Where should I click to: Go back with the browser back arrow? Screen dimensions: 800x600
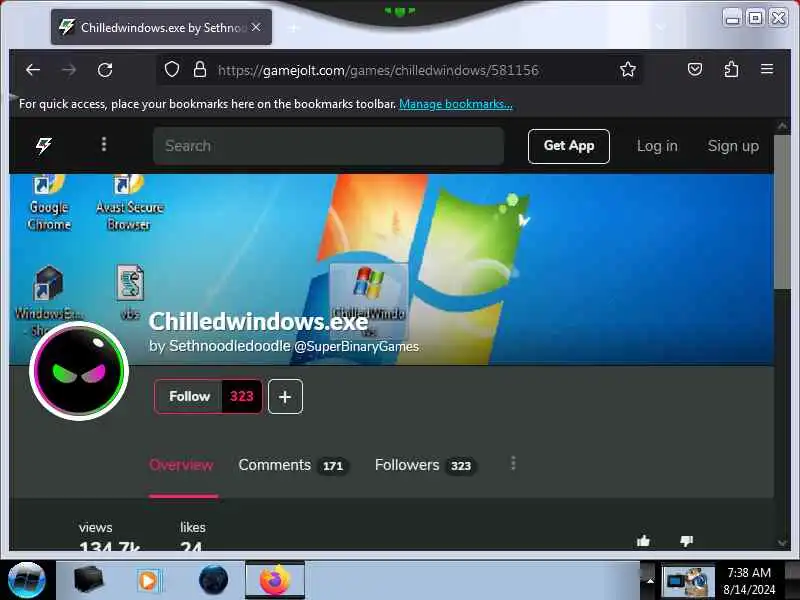pyautogui.click(x=33, y=70)
